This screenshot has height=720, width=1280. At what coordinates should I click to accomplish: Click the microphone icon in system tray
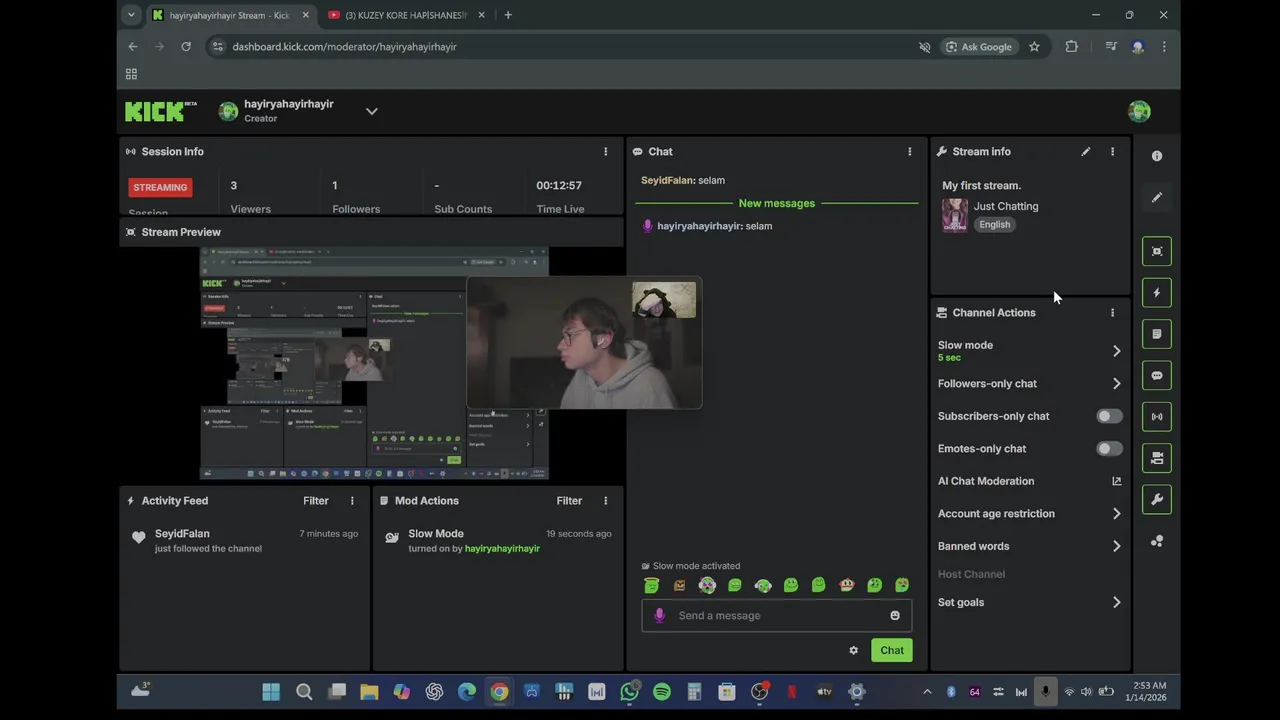tap(1045, 692)
